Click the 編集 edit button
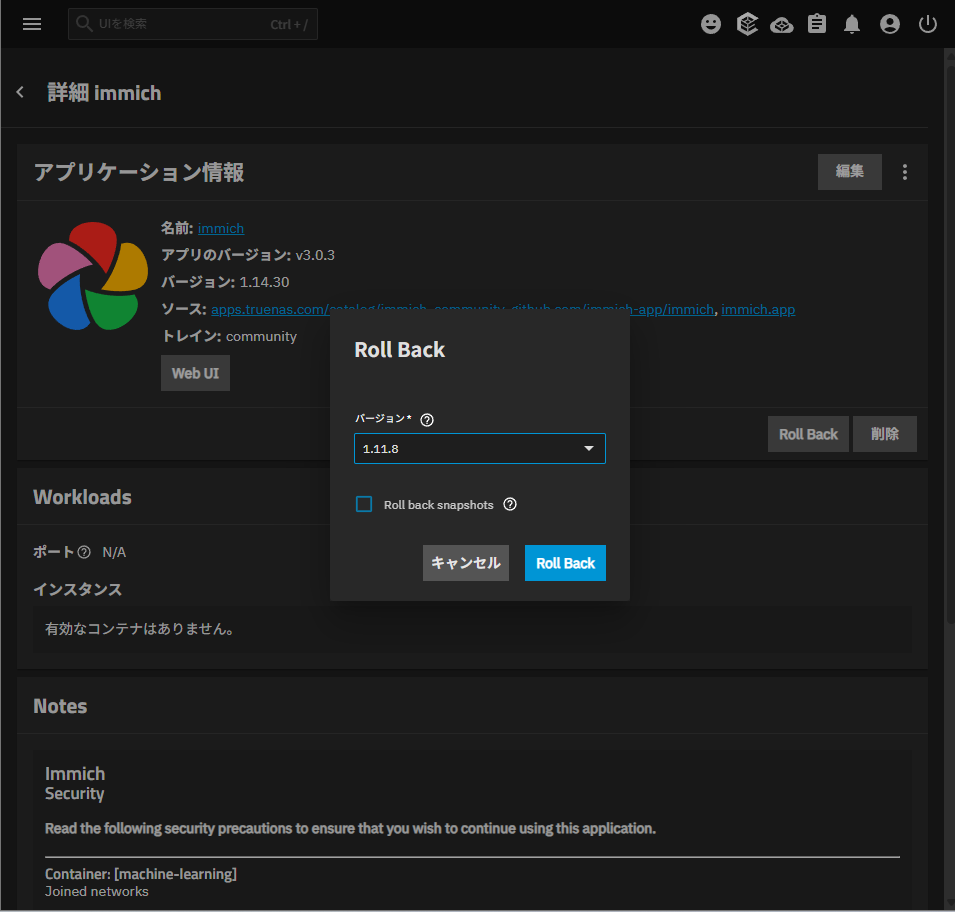The height and width of the screenshot is (912, 955). coord(849,172)
